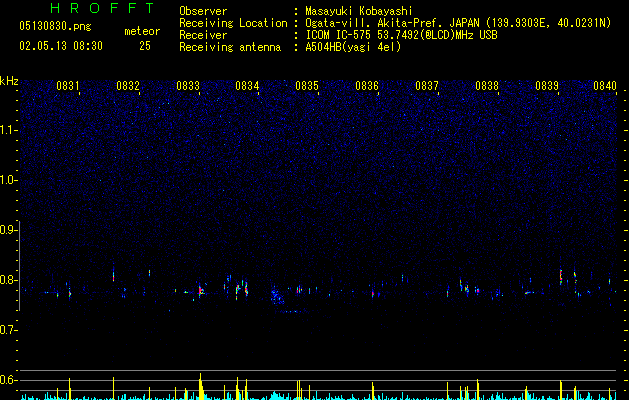Click the 0831 time marker
This screenshot has width=629, height=400.
pyautogui.click(x=68, y=86)
